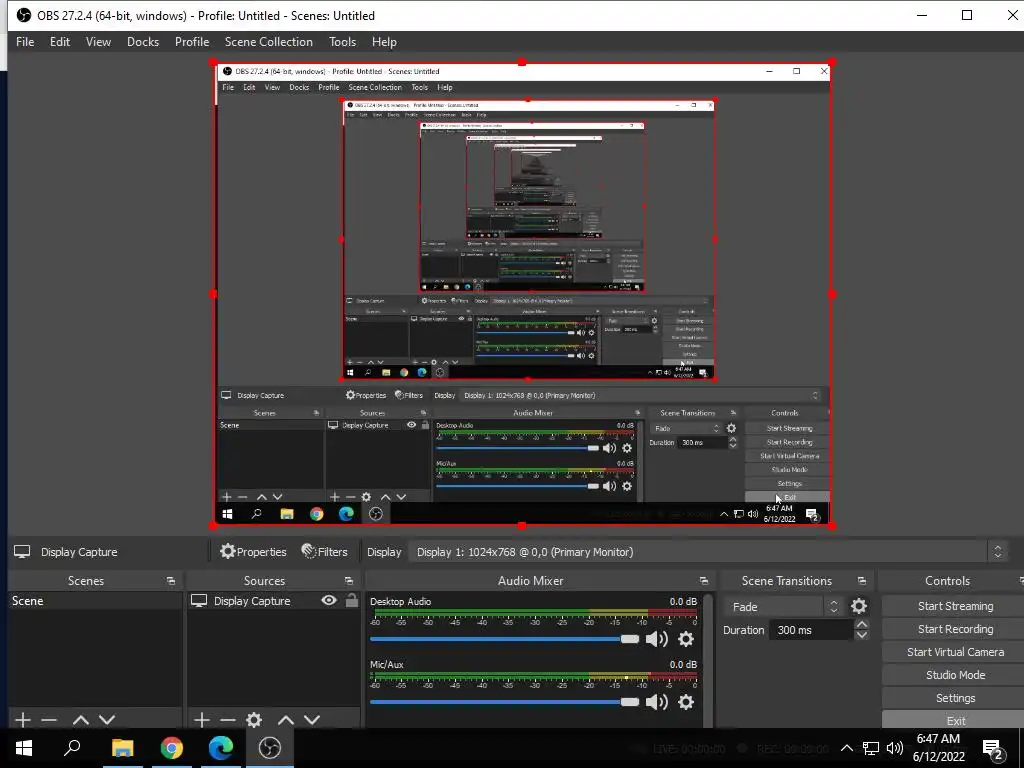Screen dimensions: 1024x768
Task: Click Start Streaming button
Action: (x=955, y=606)
